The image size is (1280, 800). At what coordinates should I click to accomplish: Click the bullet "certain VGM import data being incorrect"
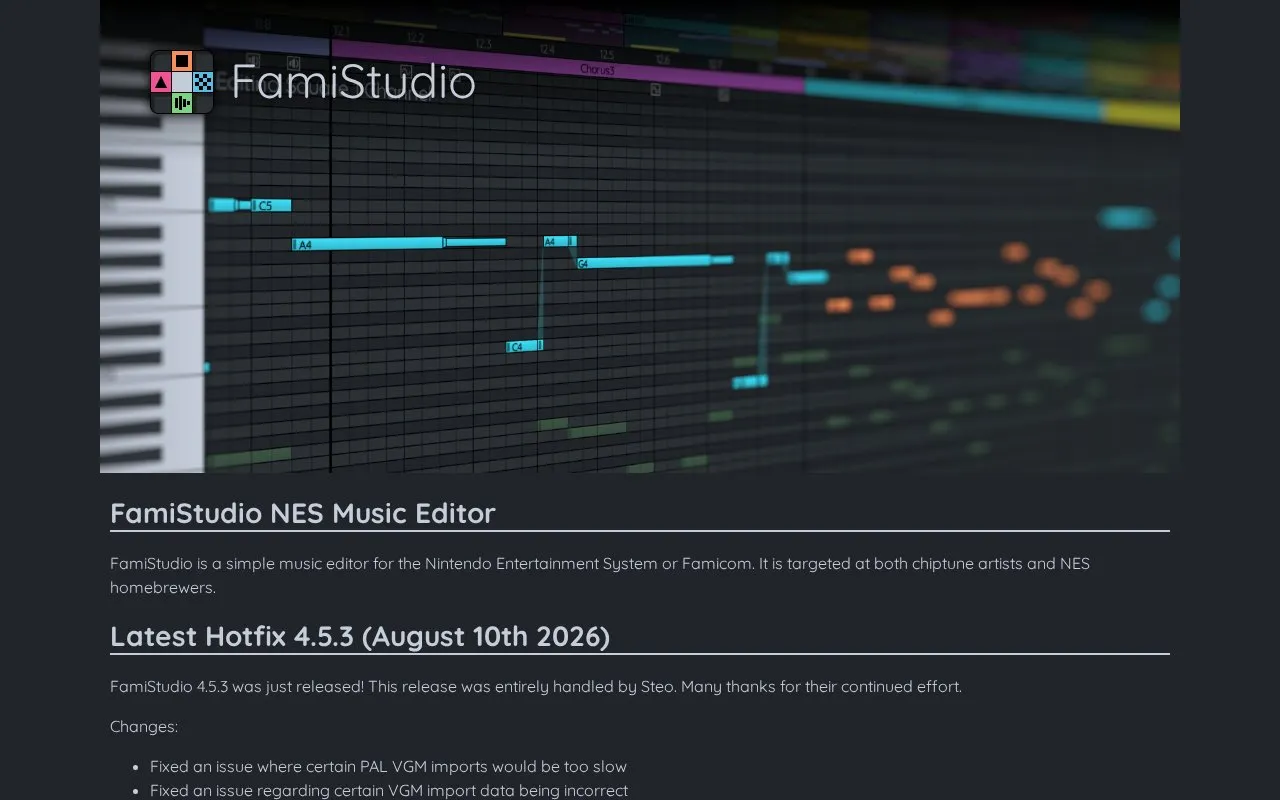[389, 791]
